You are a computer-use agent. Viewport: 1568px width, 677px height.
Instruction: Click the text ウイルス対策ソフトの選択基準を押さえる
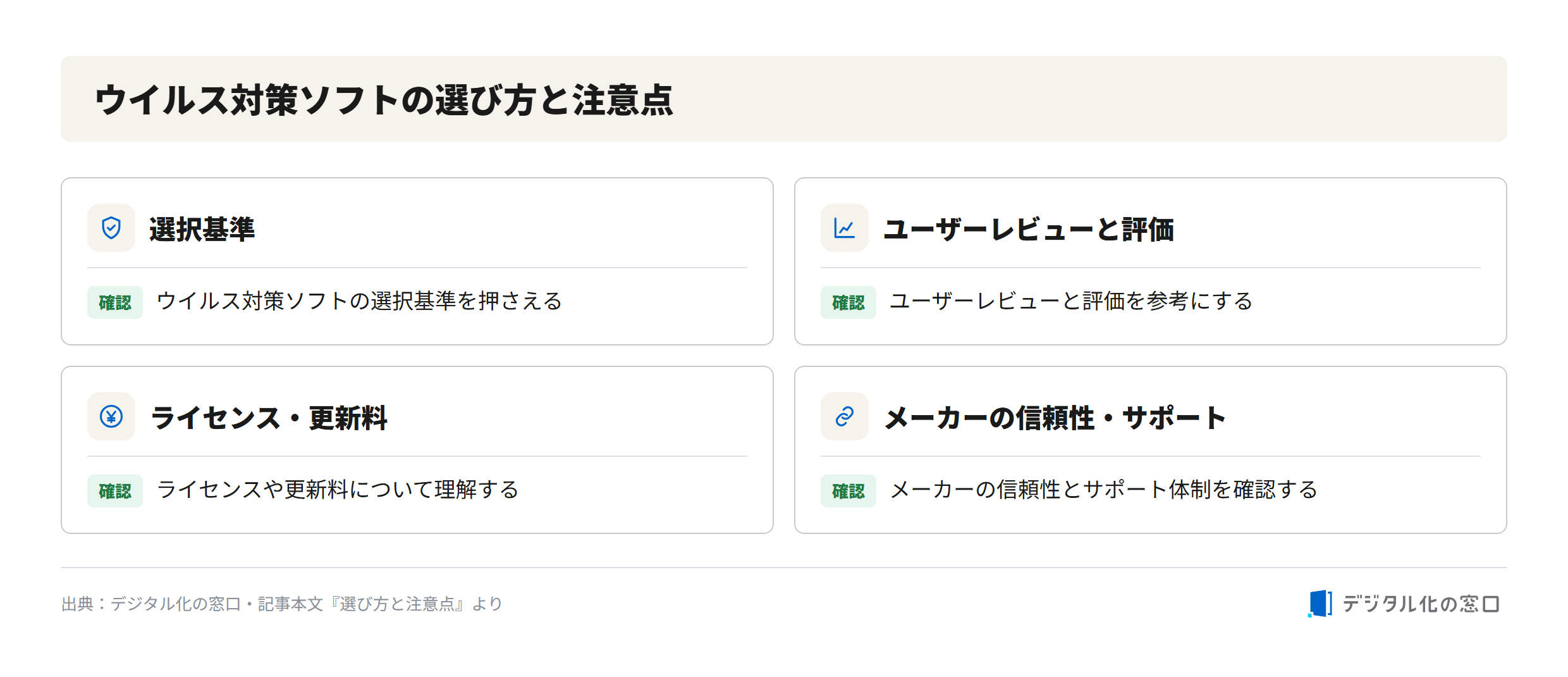click(x=360, y=301)
